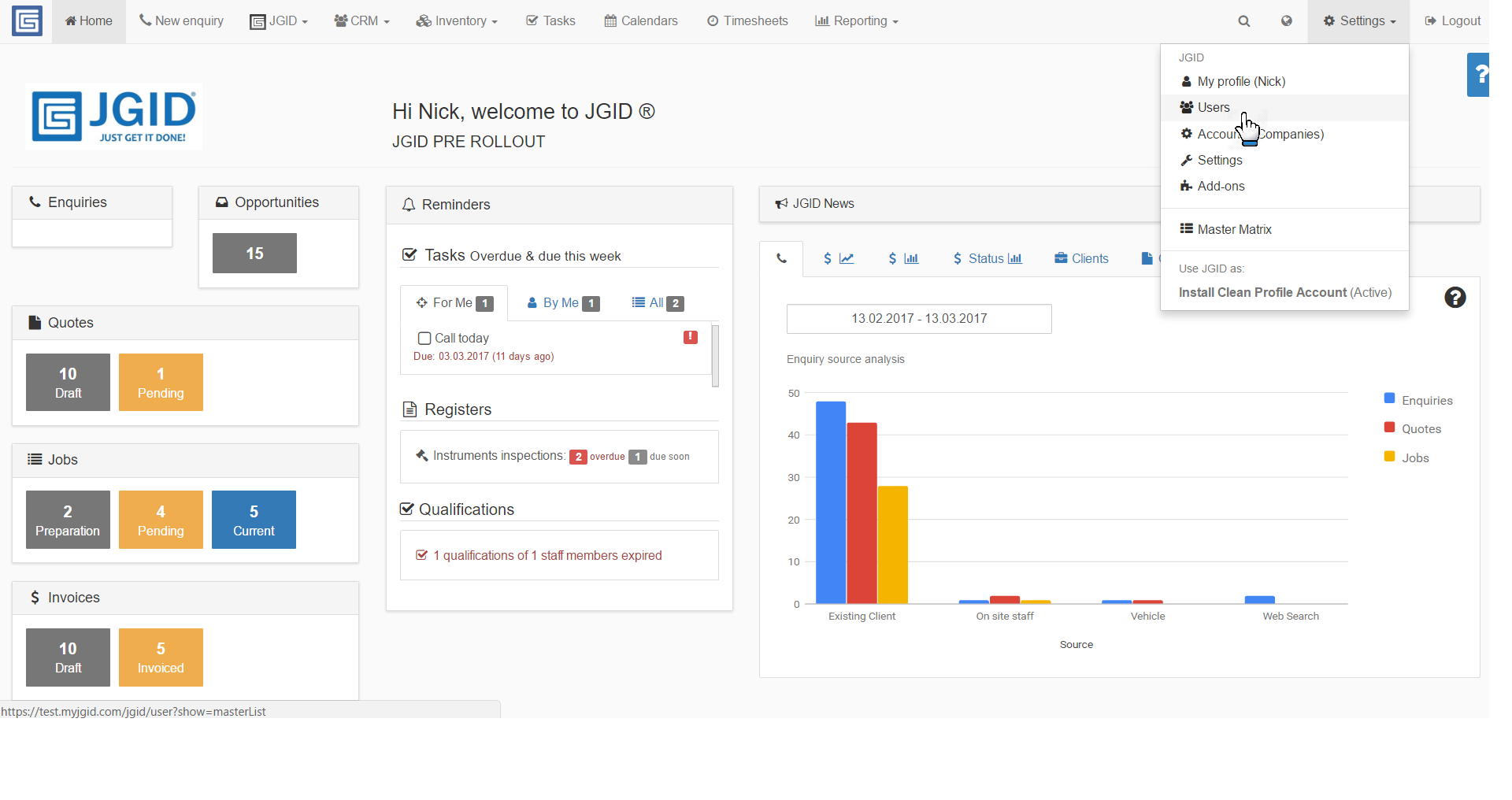1512x800 pixels.
Task: Click the Tasks heading check icon
Action: click(x=409, y=254)
